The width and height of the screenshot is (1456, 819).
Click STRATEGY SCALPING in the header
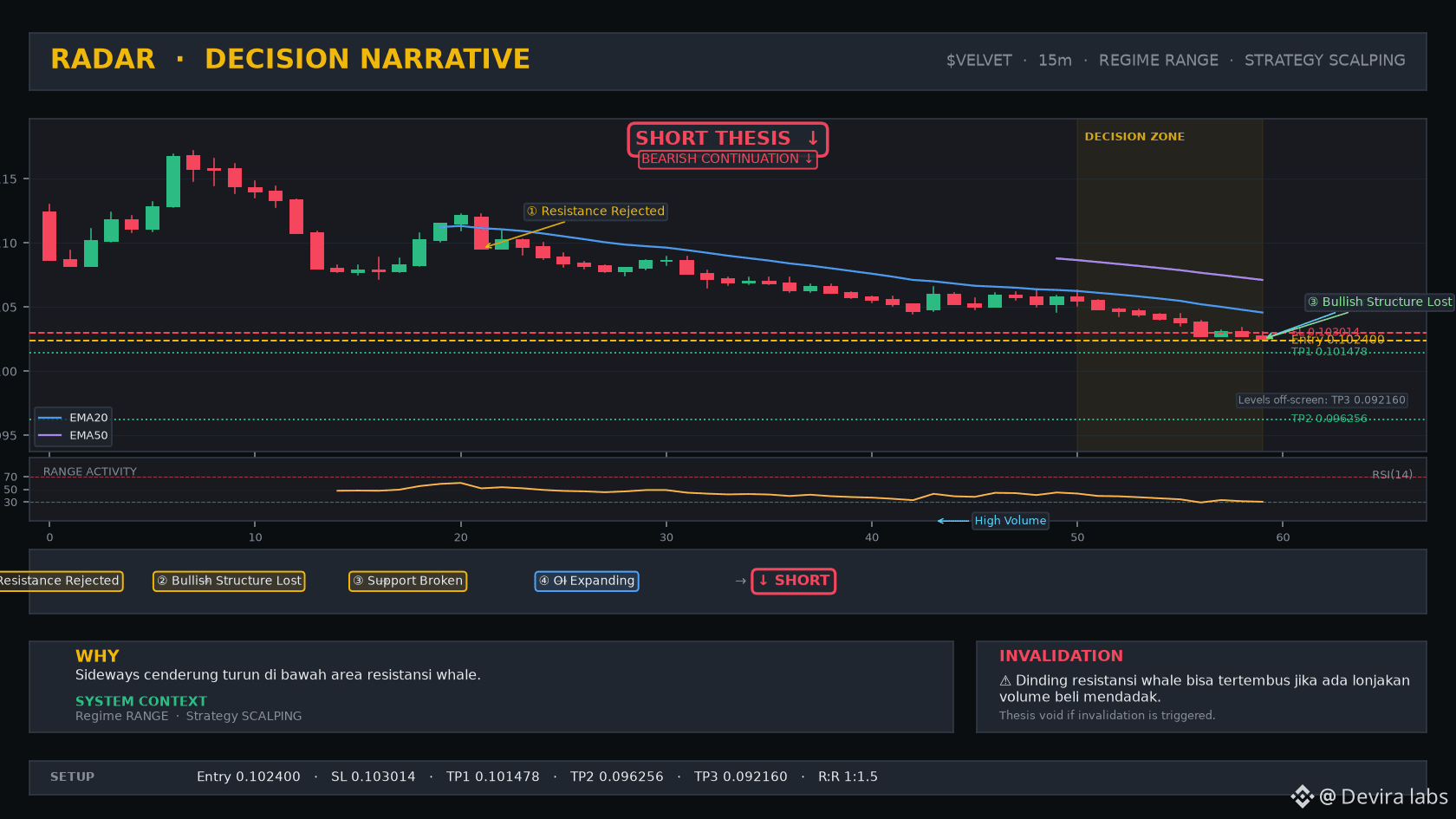pyautogui.click(x=1325, y=61)
